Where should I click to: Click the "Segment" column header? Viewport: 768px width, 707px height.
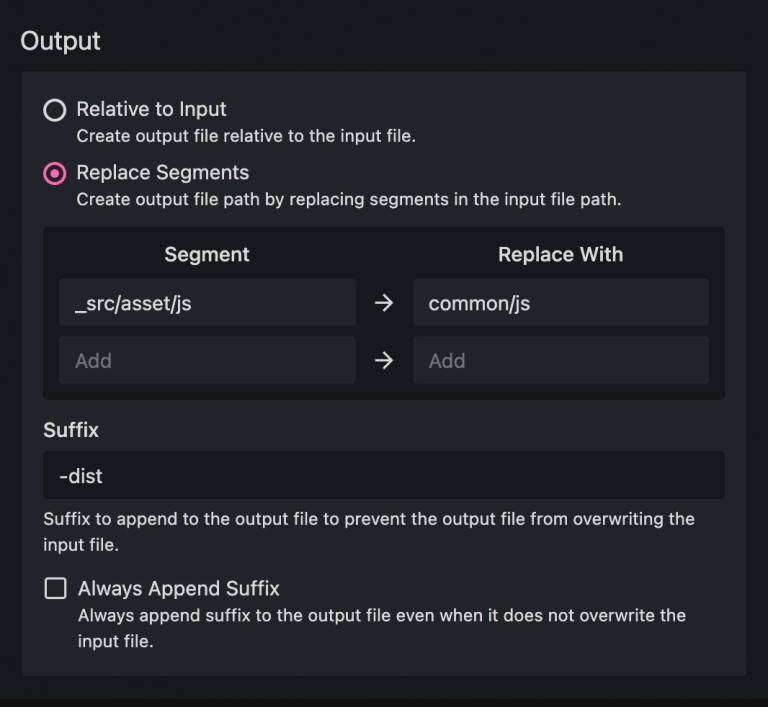(x=207, y=254)
